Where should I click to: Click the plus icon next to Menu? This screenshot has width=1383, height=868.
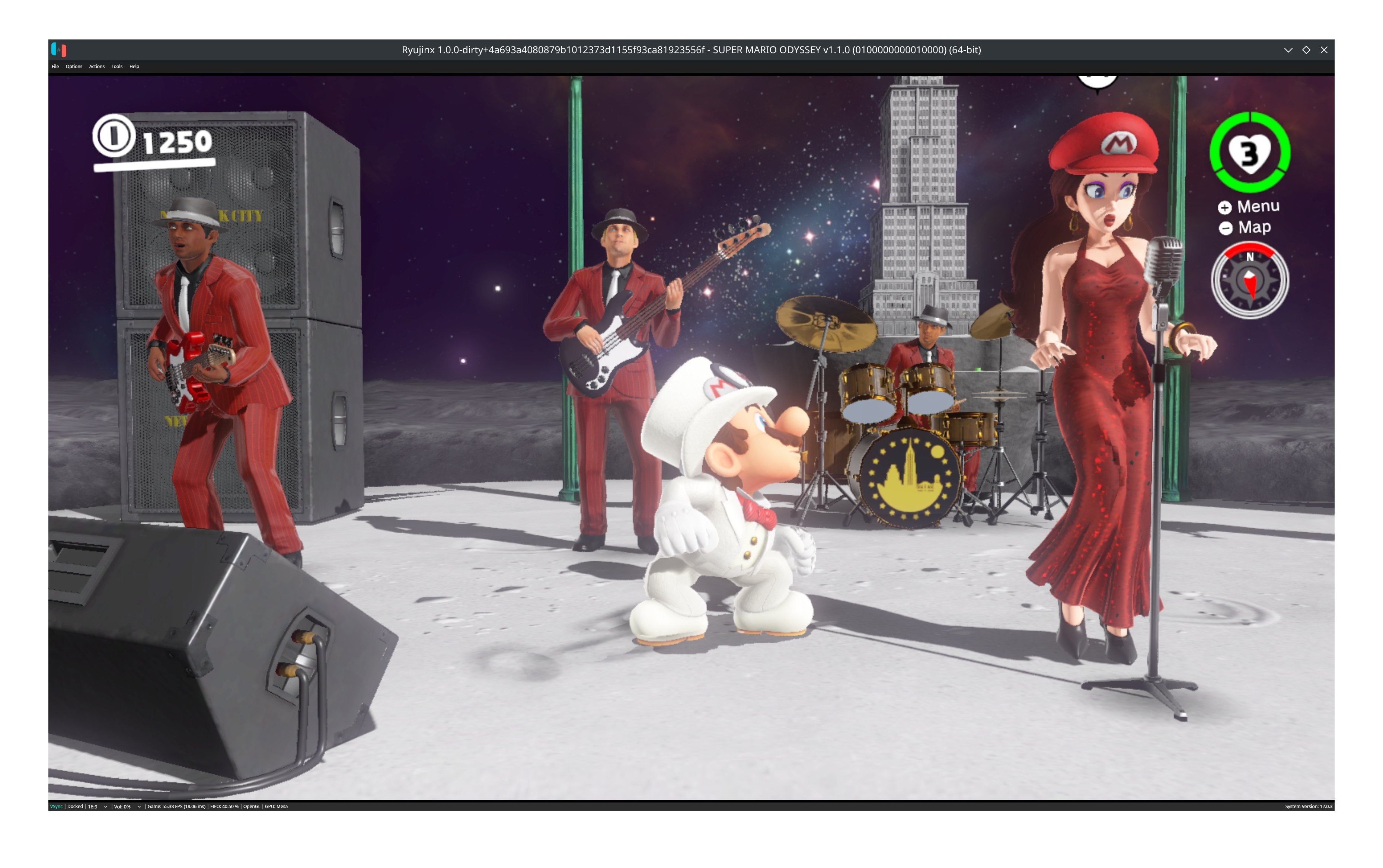point(1224,208)
